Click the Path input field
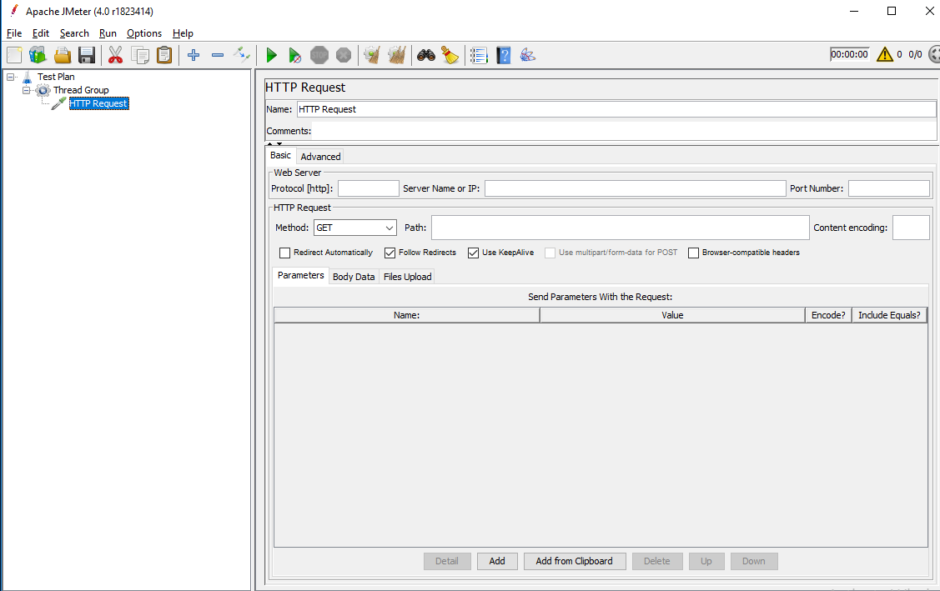Viewport: 940px width, 591px height. [620, 228]
